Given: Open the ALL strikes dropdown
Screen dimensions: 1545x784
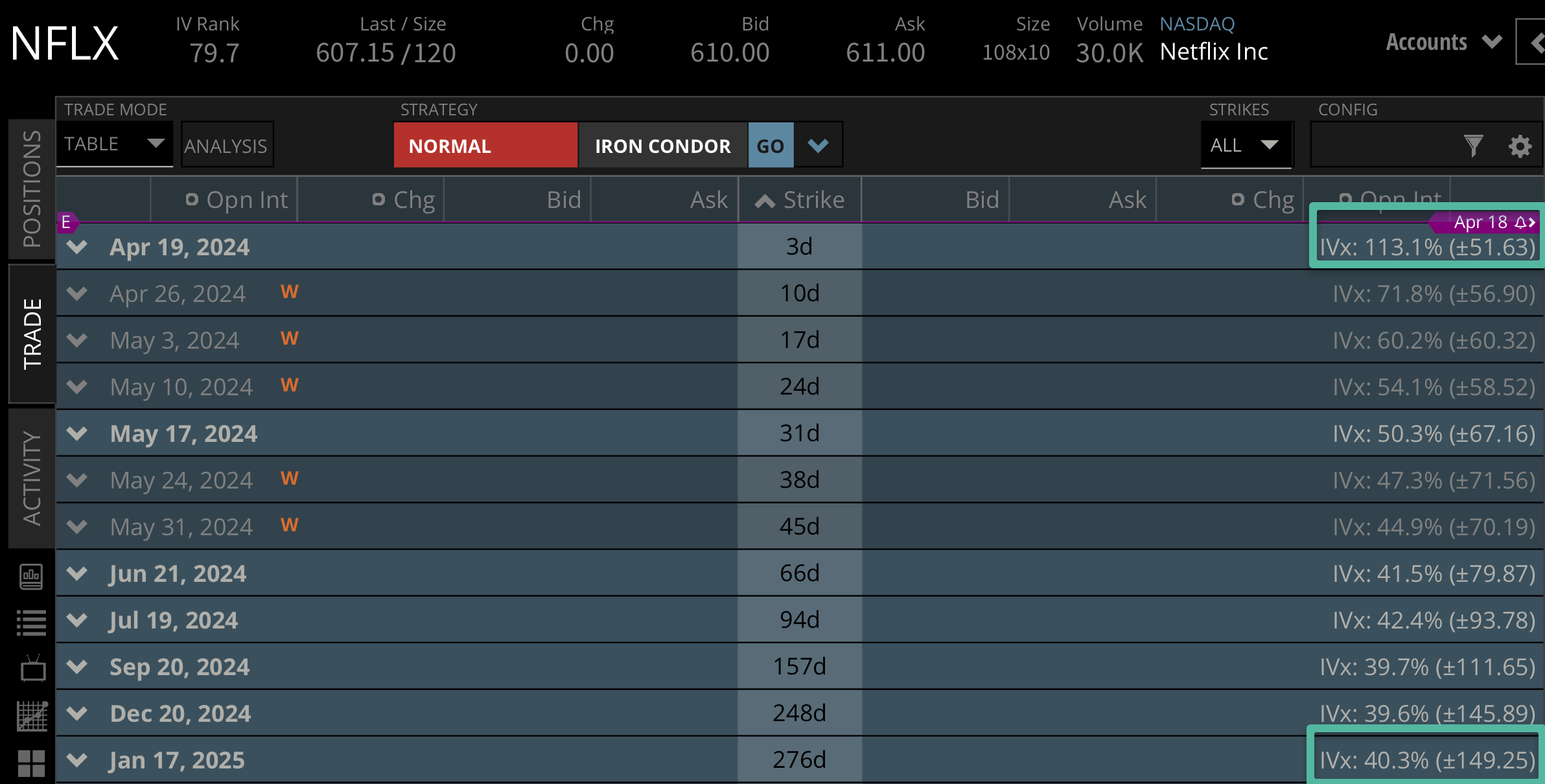Looking at the screenshot, I should click(x=1246, y=145).
